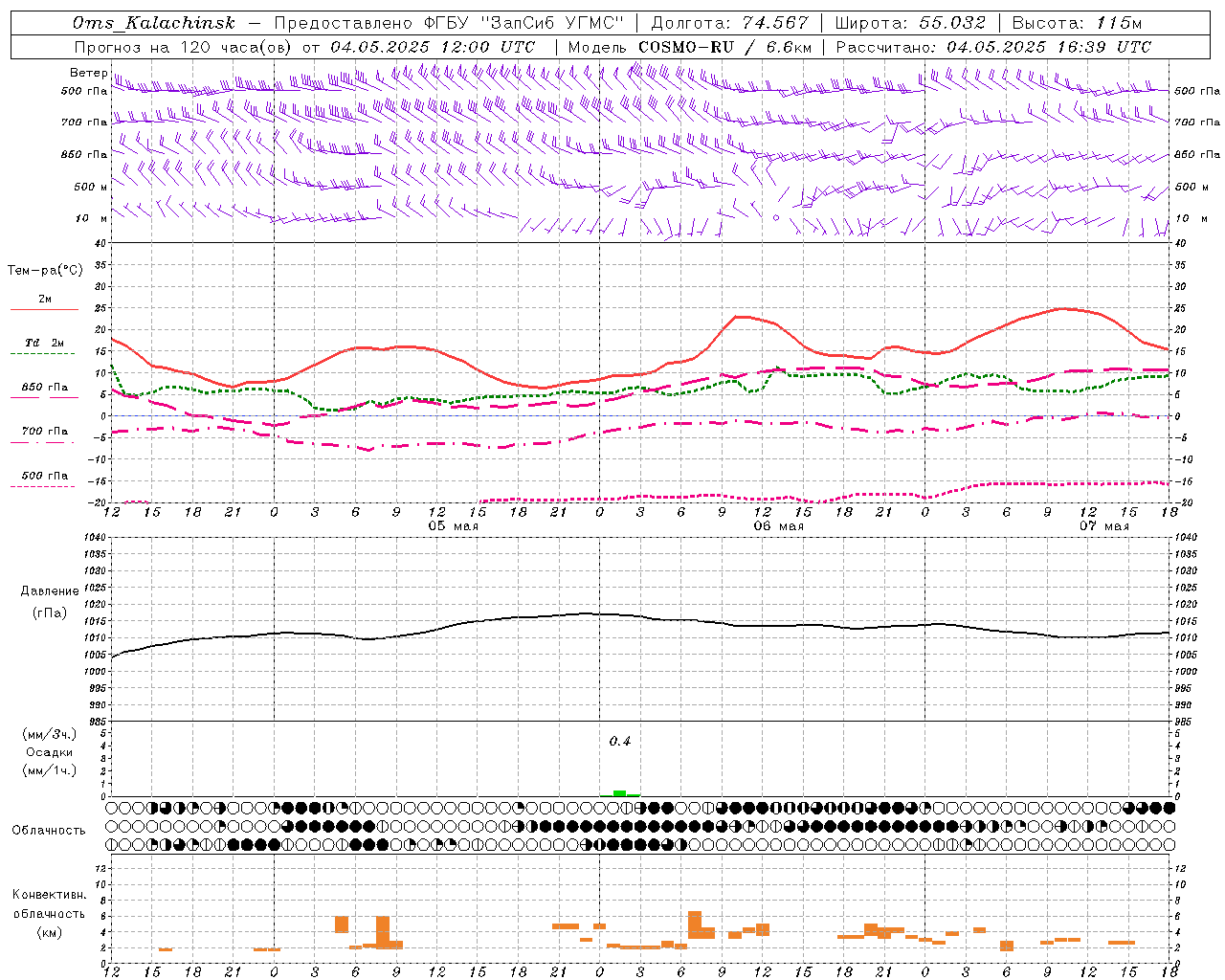Click the Осадки panel label
This screenshot has width=1225, height=980.
50,752
